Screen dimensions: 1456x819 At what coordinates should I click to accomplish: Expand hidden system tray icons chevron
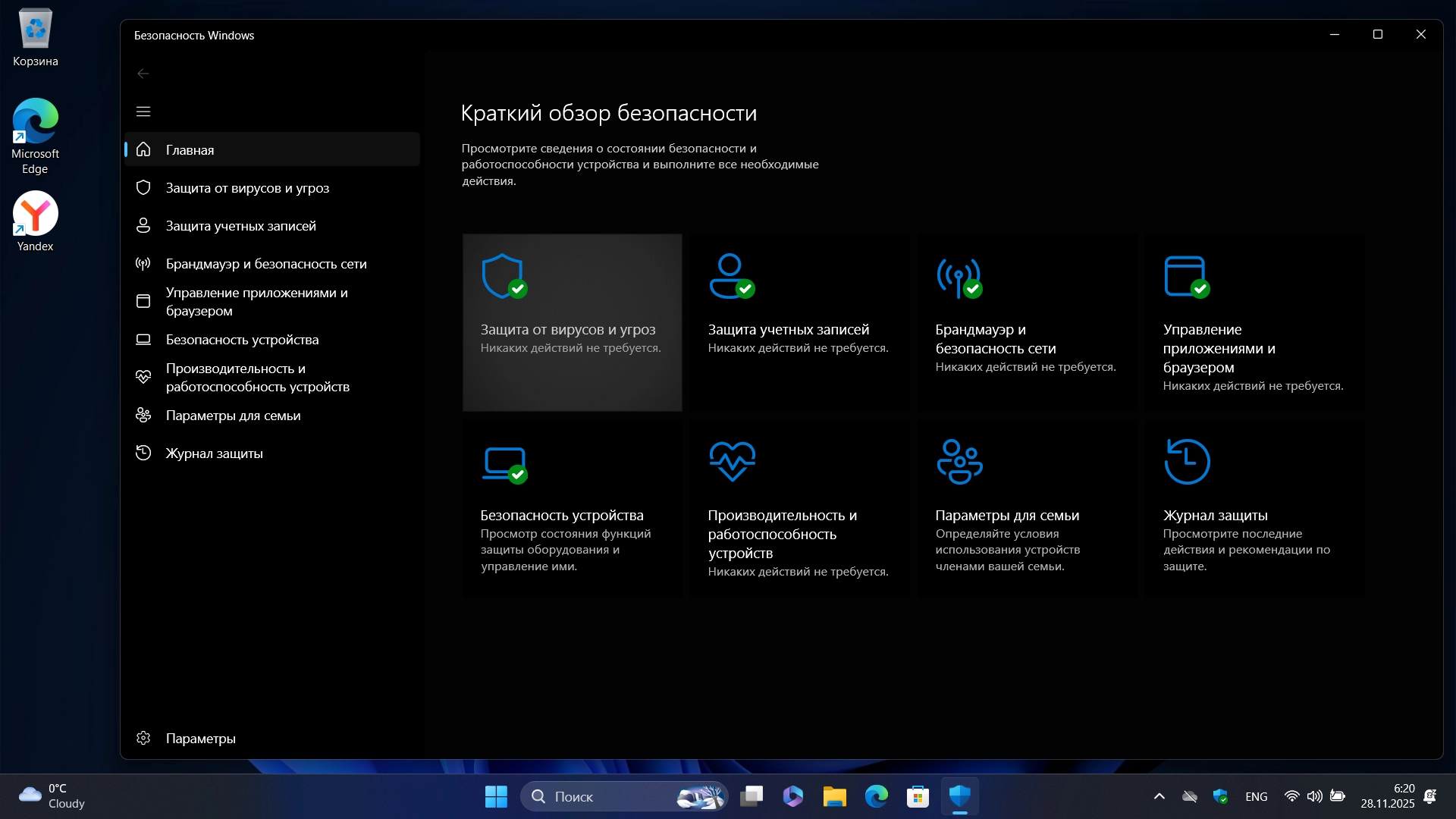[x=1159, y=796]
